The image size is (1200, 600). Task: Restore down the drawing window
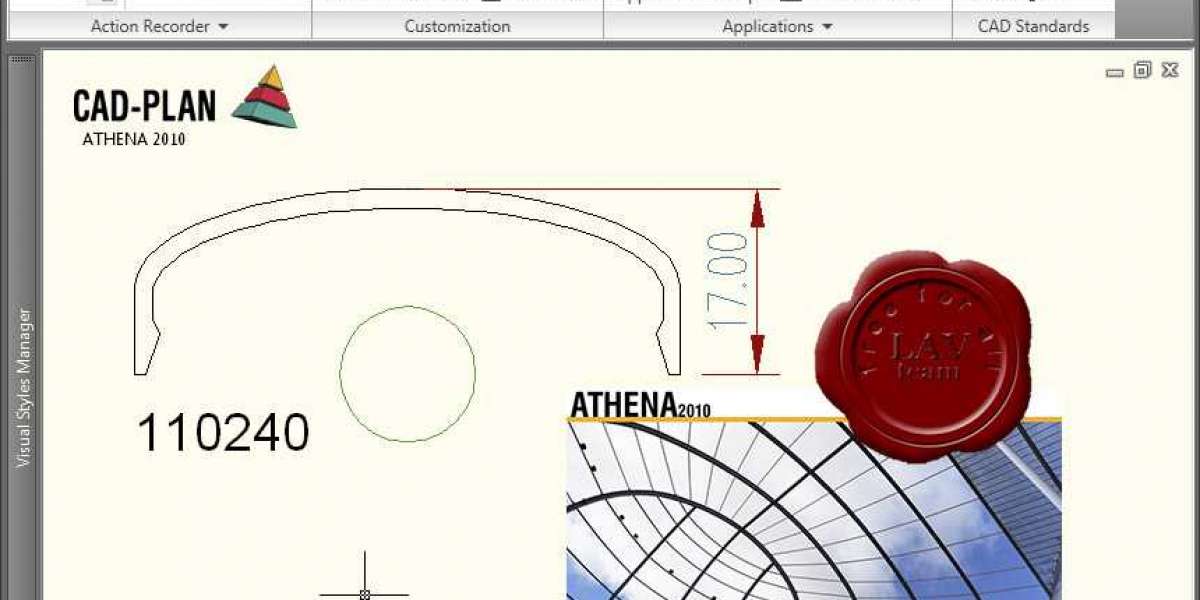coord(1142,70)
